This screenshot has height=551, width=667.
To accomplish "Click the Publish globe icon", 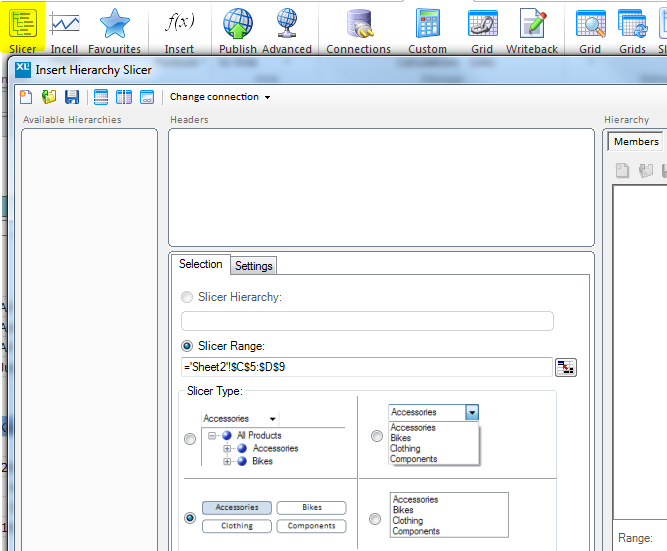I will pos(238,24).
